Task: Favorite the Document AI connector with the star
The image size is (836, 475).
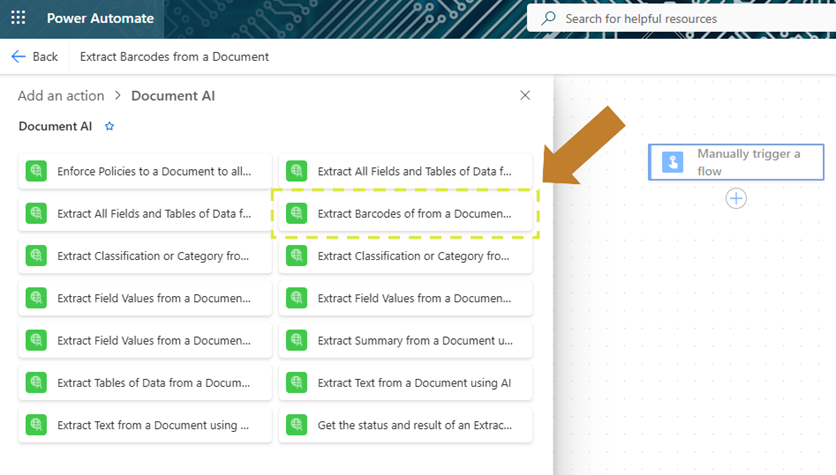Action: click(109, 126)
